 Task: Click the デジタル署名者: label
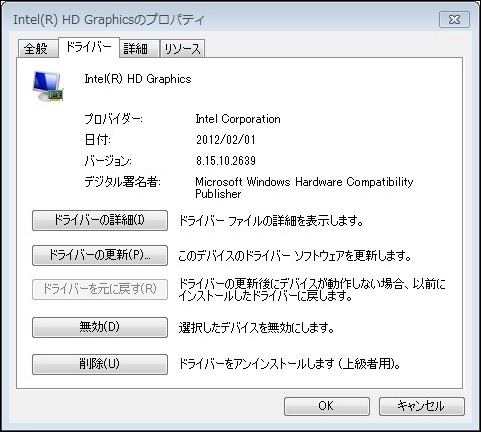click(x=122, y=182)
